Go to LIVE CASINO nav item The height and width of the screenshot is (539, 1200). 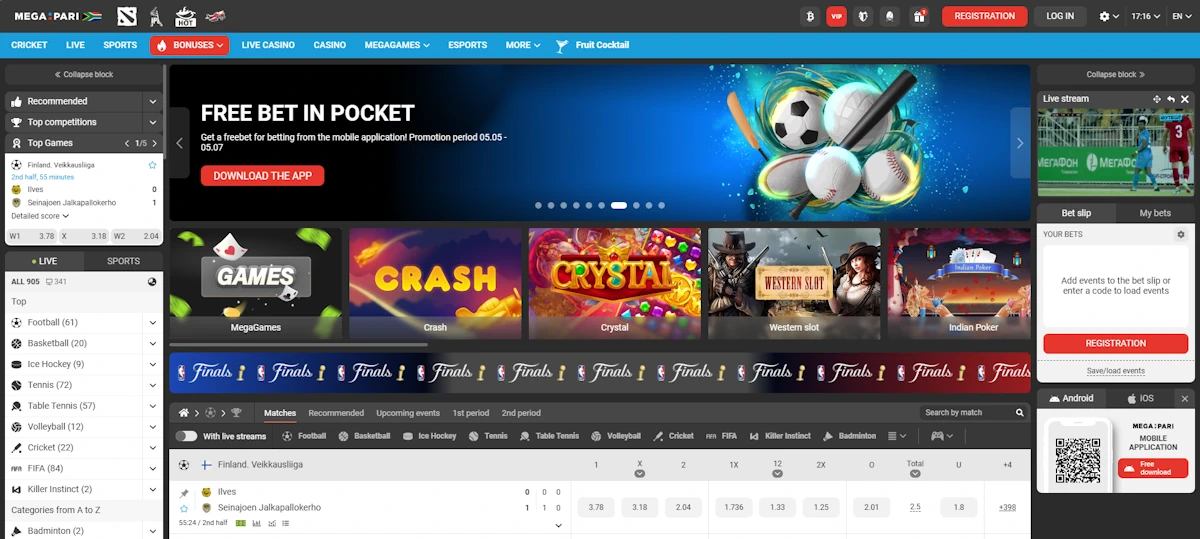(x=268, y=45)
